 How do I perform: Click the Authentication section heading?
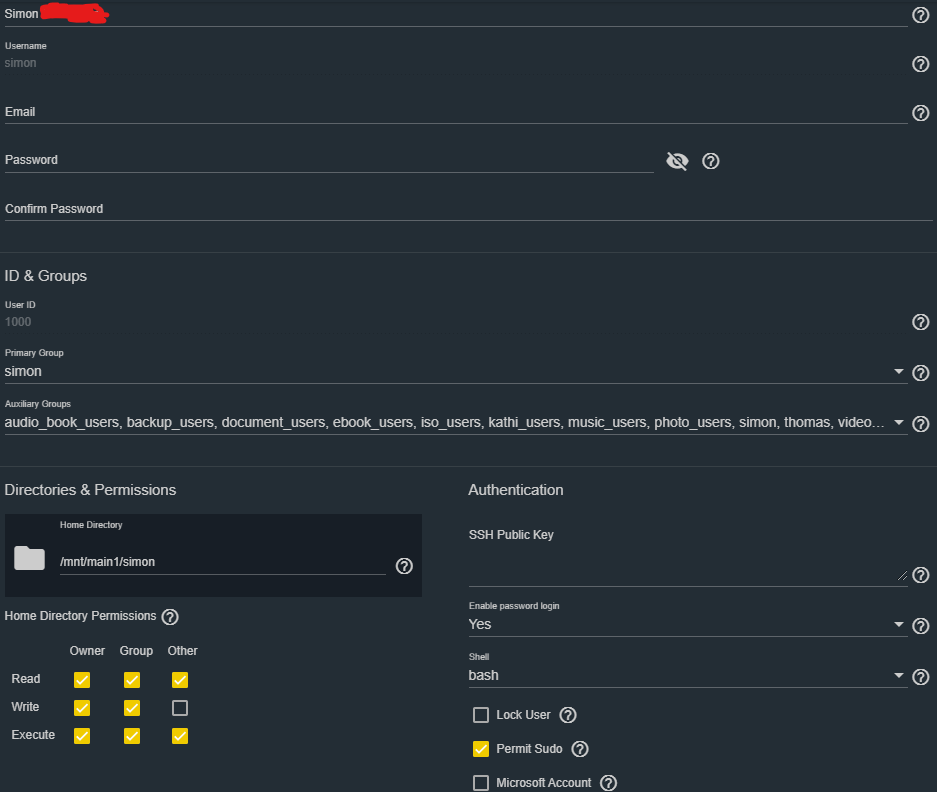516,490
